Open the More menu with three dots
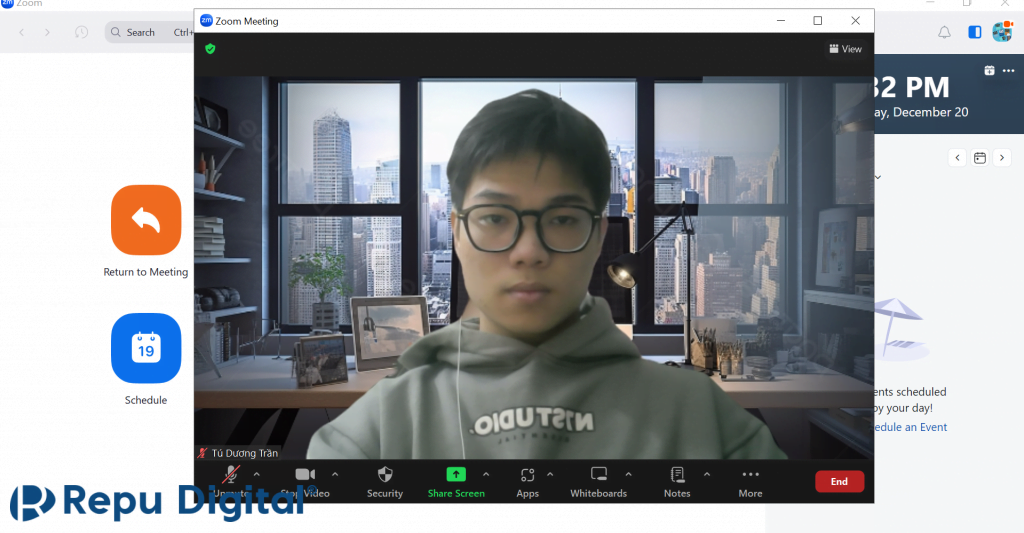The image size is (1024, 533). (x=750, y=475)
